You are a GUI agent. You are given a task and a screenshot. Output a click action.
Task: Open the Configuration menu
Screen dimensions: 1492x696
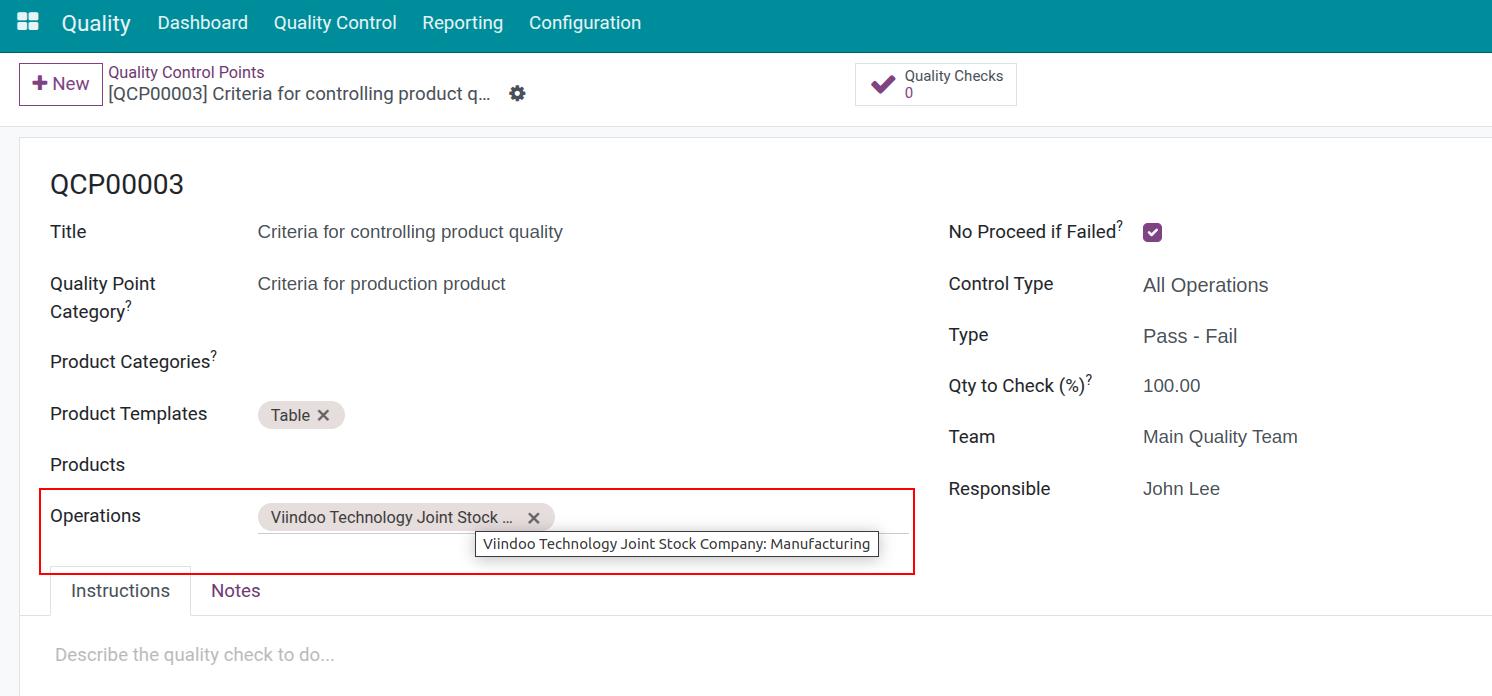tap(585, 22)
